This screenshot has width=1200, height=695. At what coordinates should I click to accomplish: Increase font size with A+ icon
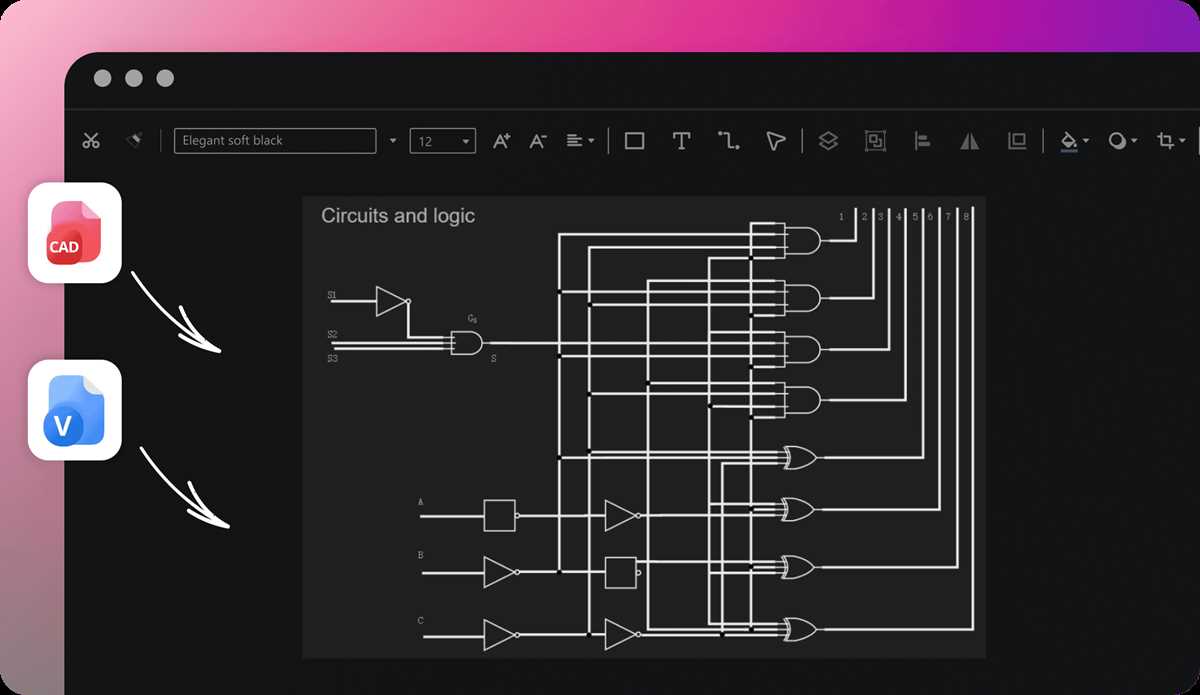pyautogui.click(x=502, y=141)
